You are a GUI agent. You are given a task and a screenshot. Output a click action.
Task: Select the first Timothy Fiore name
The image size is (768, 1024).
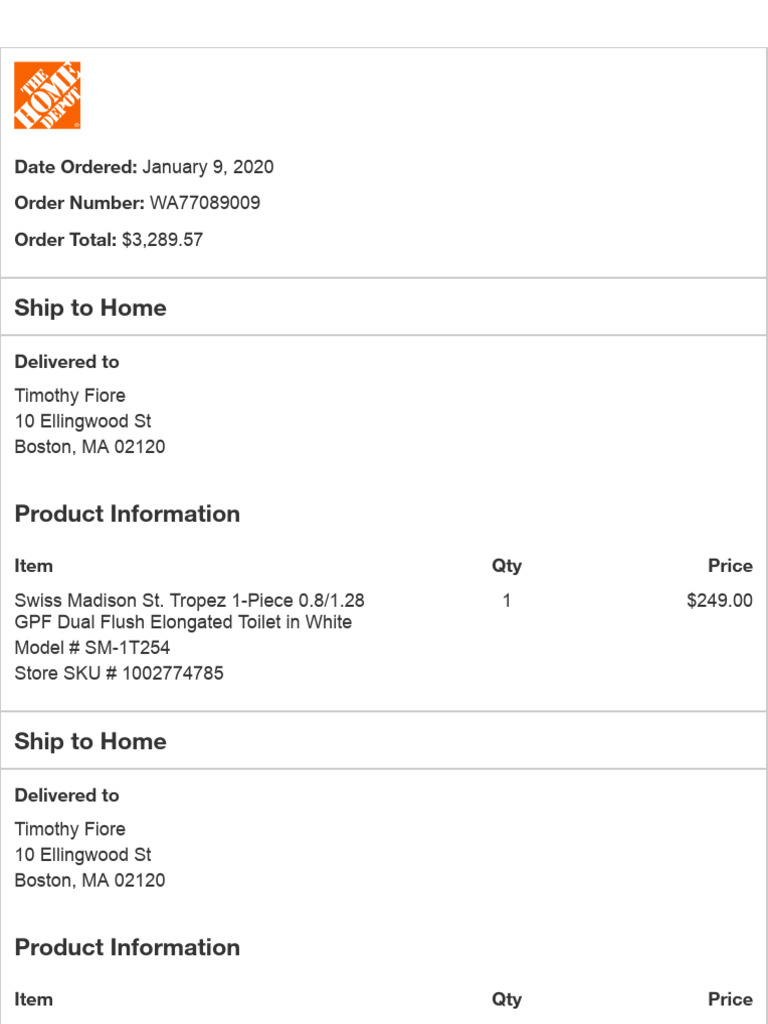pyautogui.click(x=70, y=395)
